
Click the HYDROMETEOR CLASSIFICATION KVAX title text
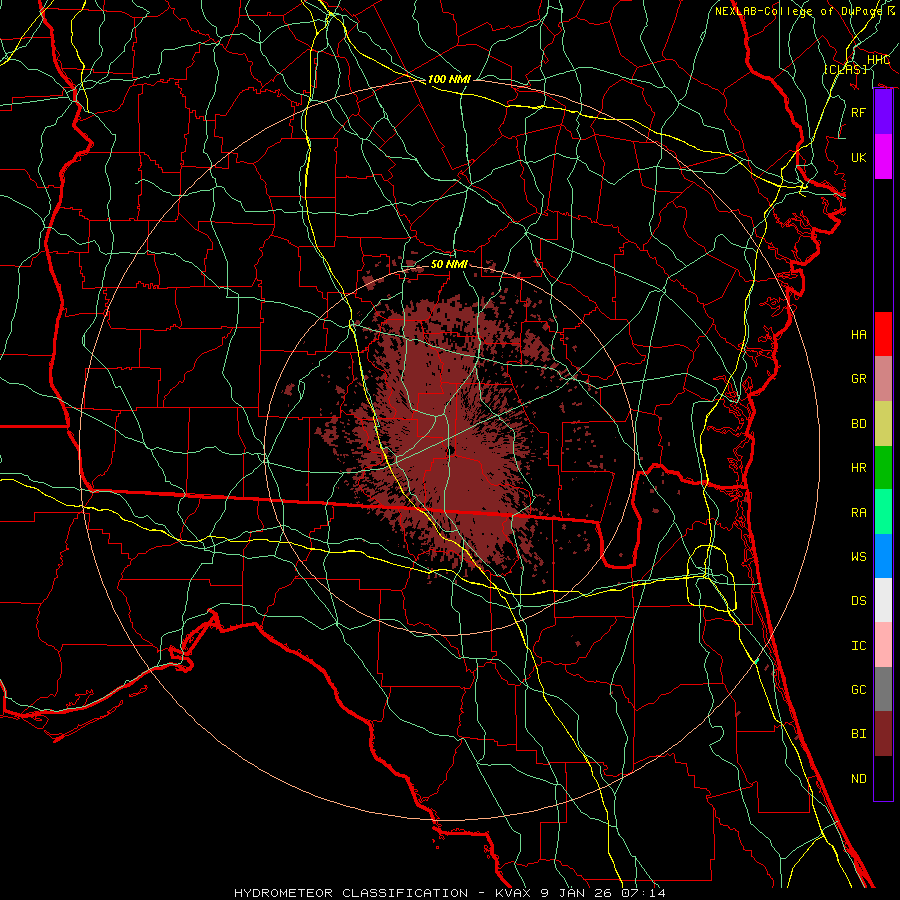[x=450, y=893]
